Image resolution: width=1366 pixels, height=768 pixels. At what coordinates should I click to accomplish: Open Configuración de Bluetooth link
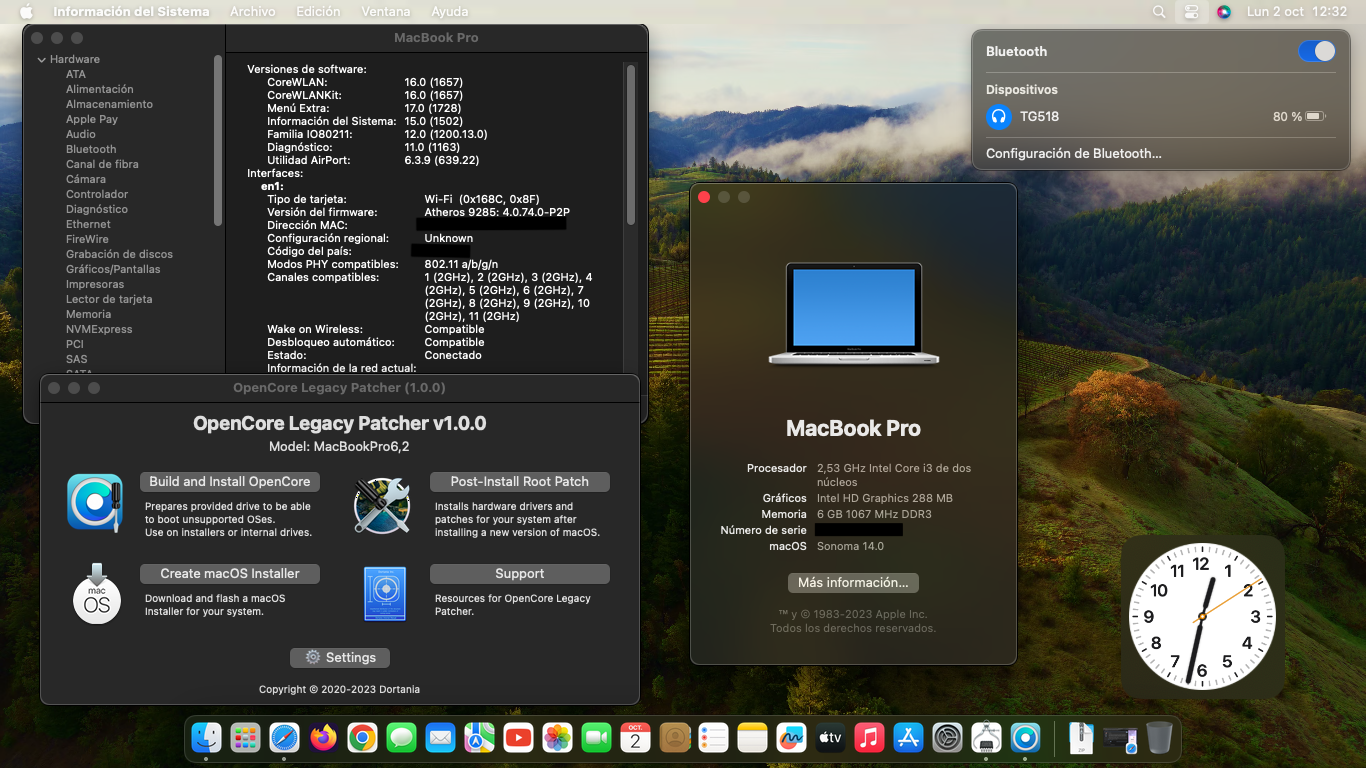1074,154
